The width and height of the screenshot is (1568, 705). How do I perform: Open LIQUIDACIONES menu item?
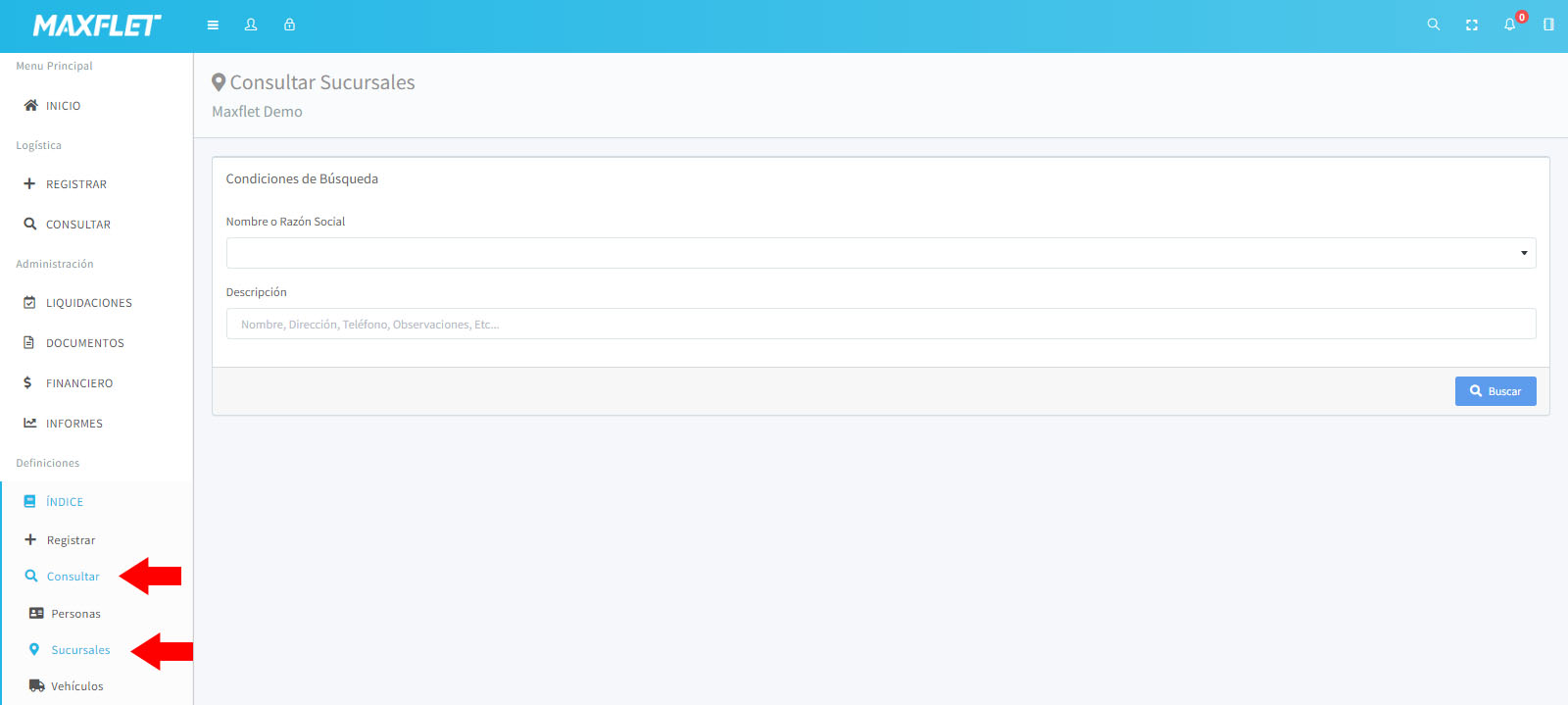pos(88,303)
